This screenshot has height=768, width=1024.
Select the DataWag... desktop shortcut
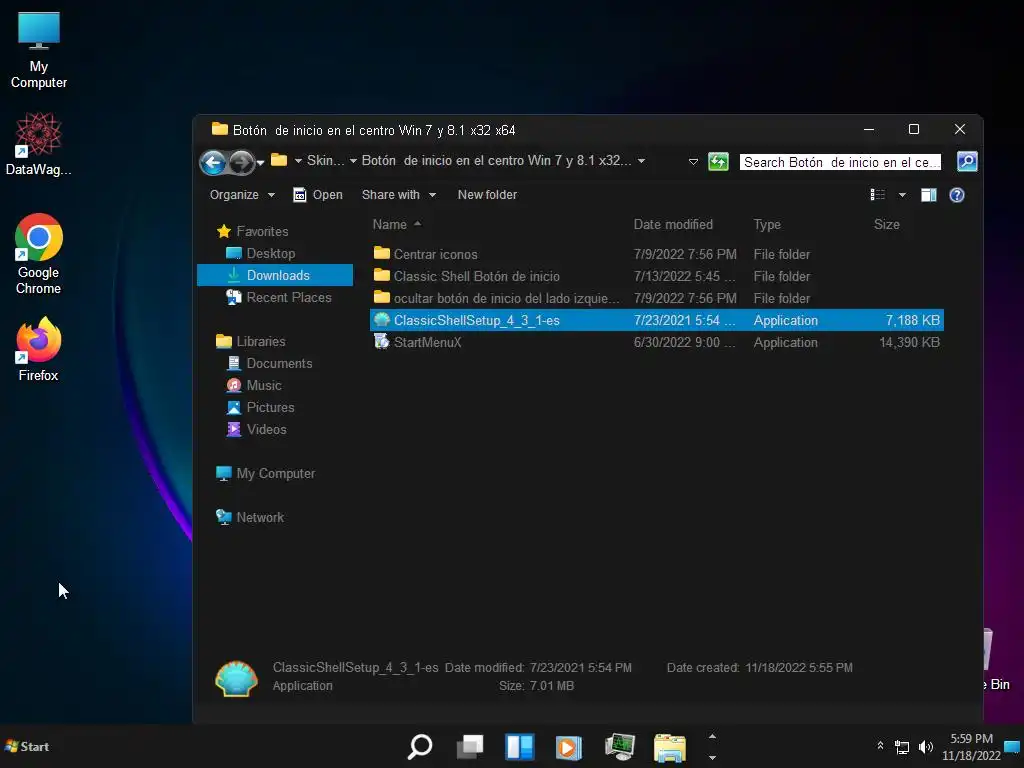tap(39, 144)
